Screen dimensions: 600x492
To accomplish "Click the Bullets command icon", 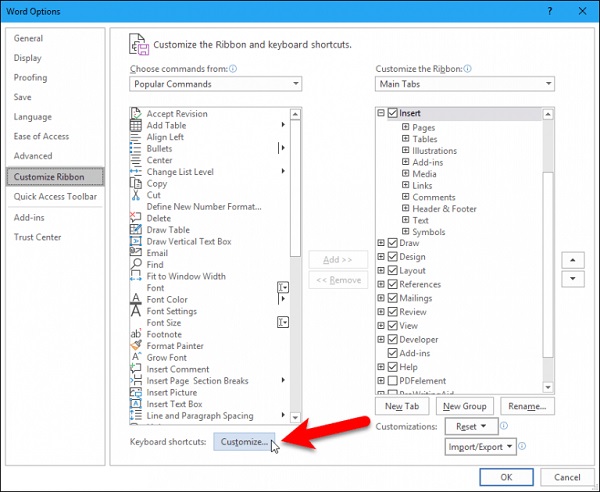I will (136, 149).
